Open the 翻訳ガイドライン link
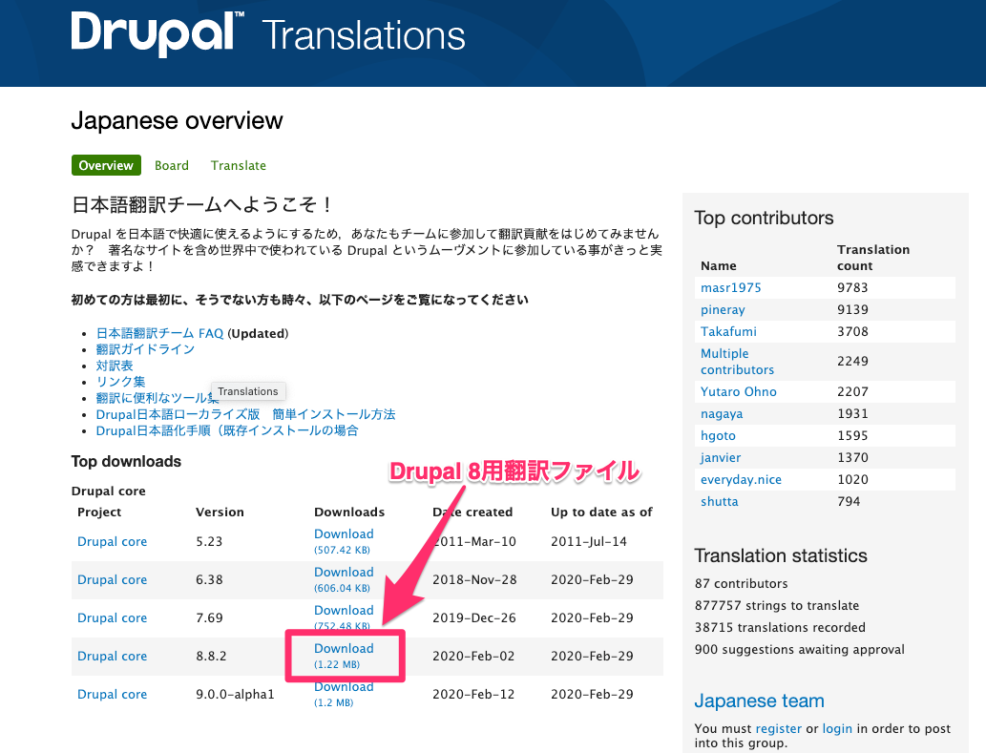Screen dimensions: 986x753 point(145,349)
